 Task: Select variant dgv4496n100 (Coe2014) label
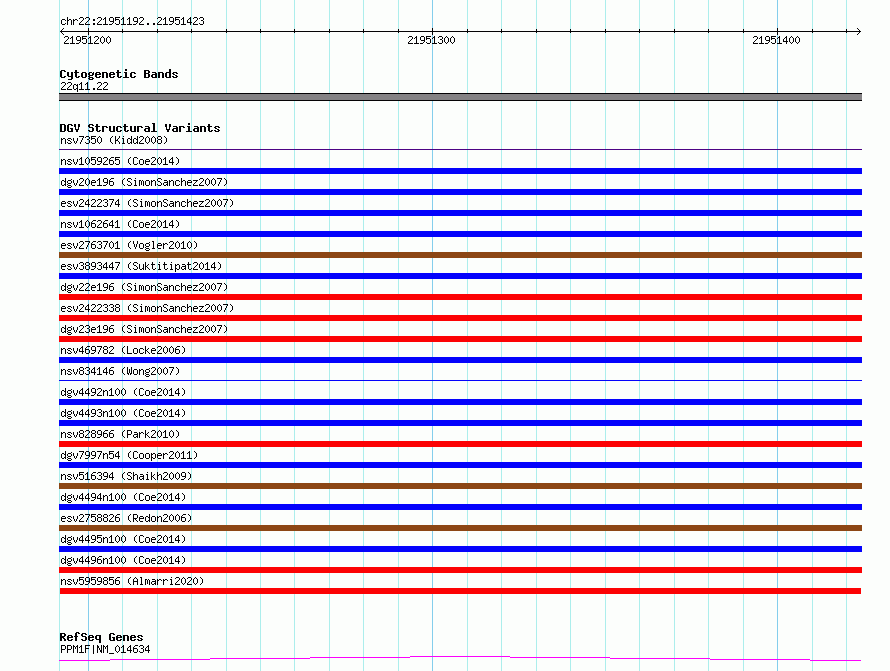click(x=123, y=560)
